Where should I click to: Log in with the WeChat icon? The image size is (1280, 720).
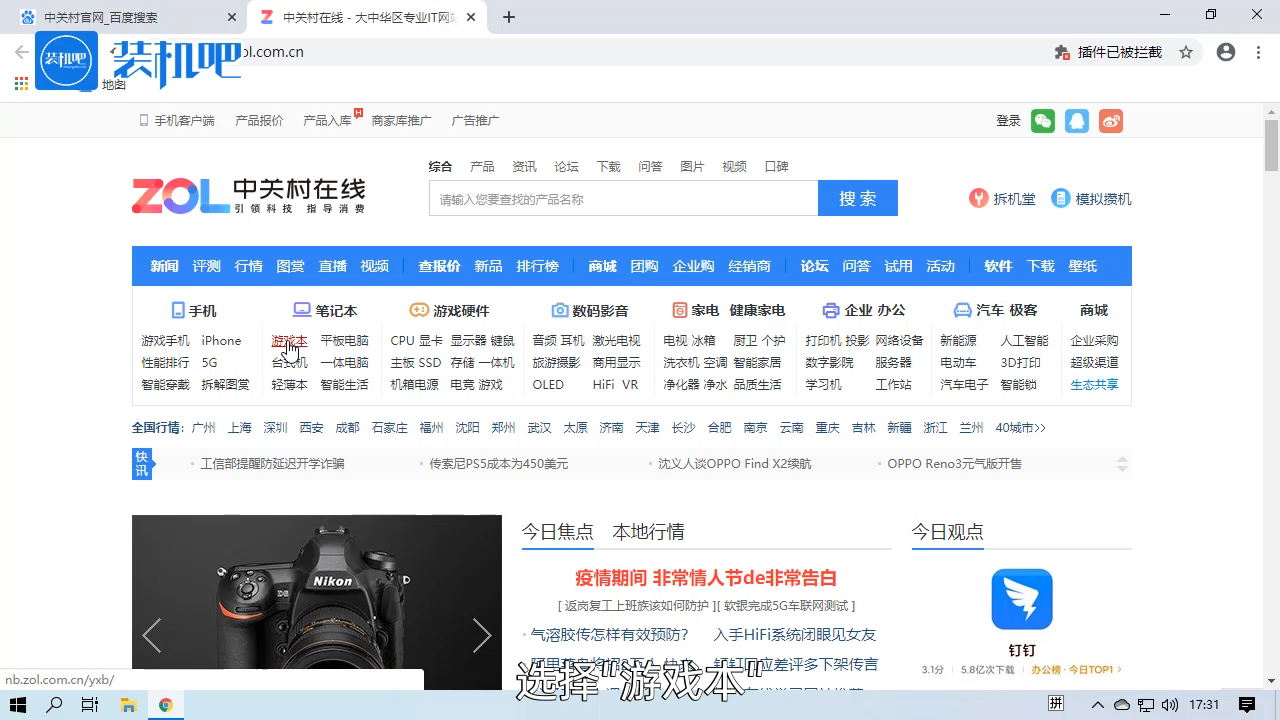click(1042, 120)
